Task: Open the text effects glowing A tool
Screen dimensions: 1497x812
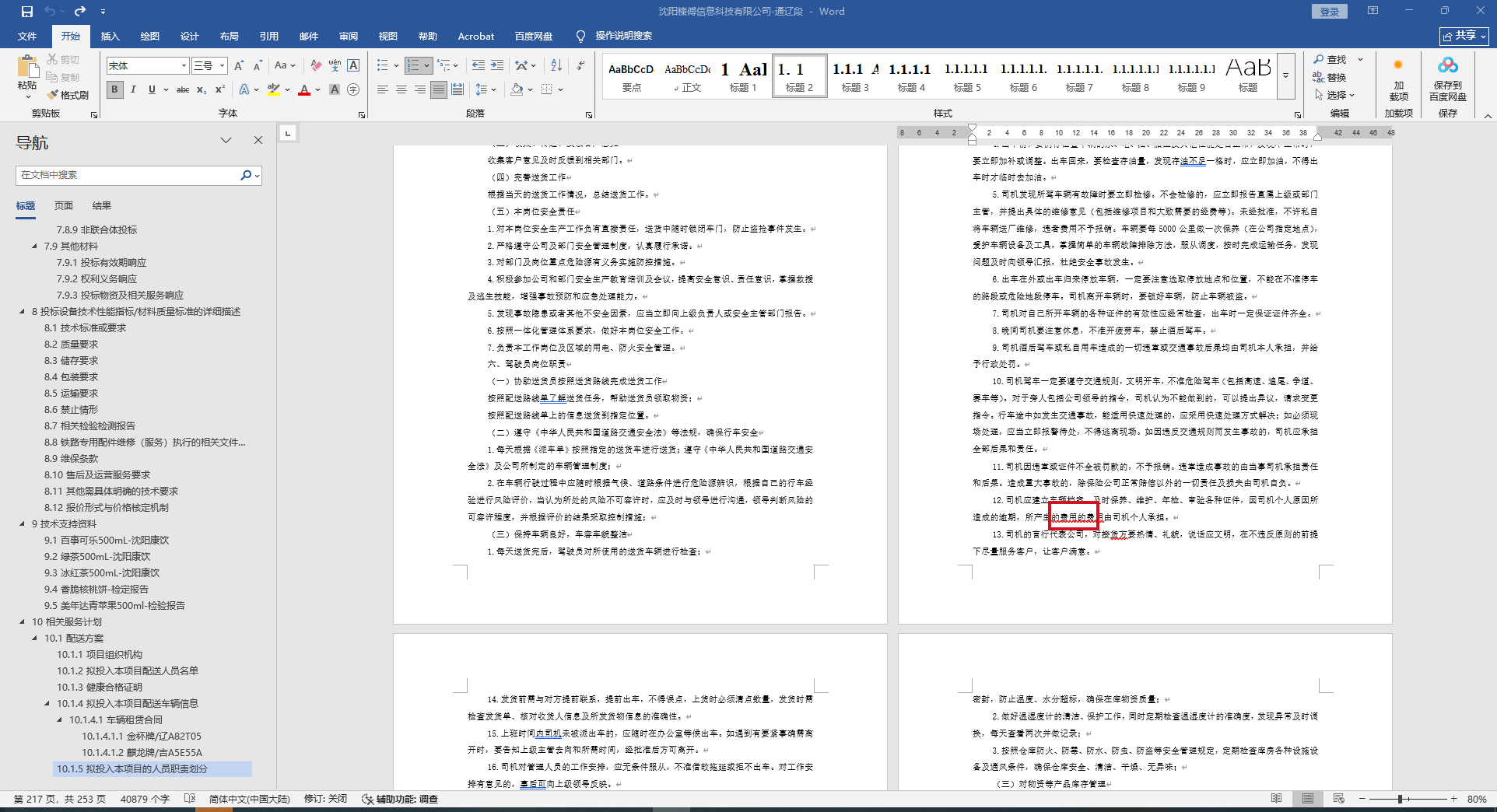Action: [x=244, y=89]
